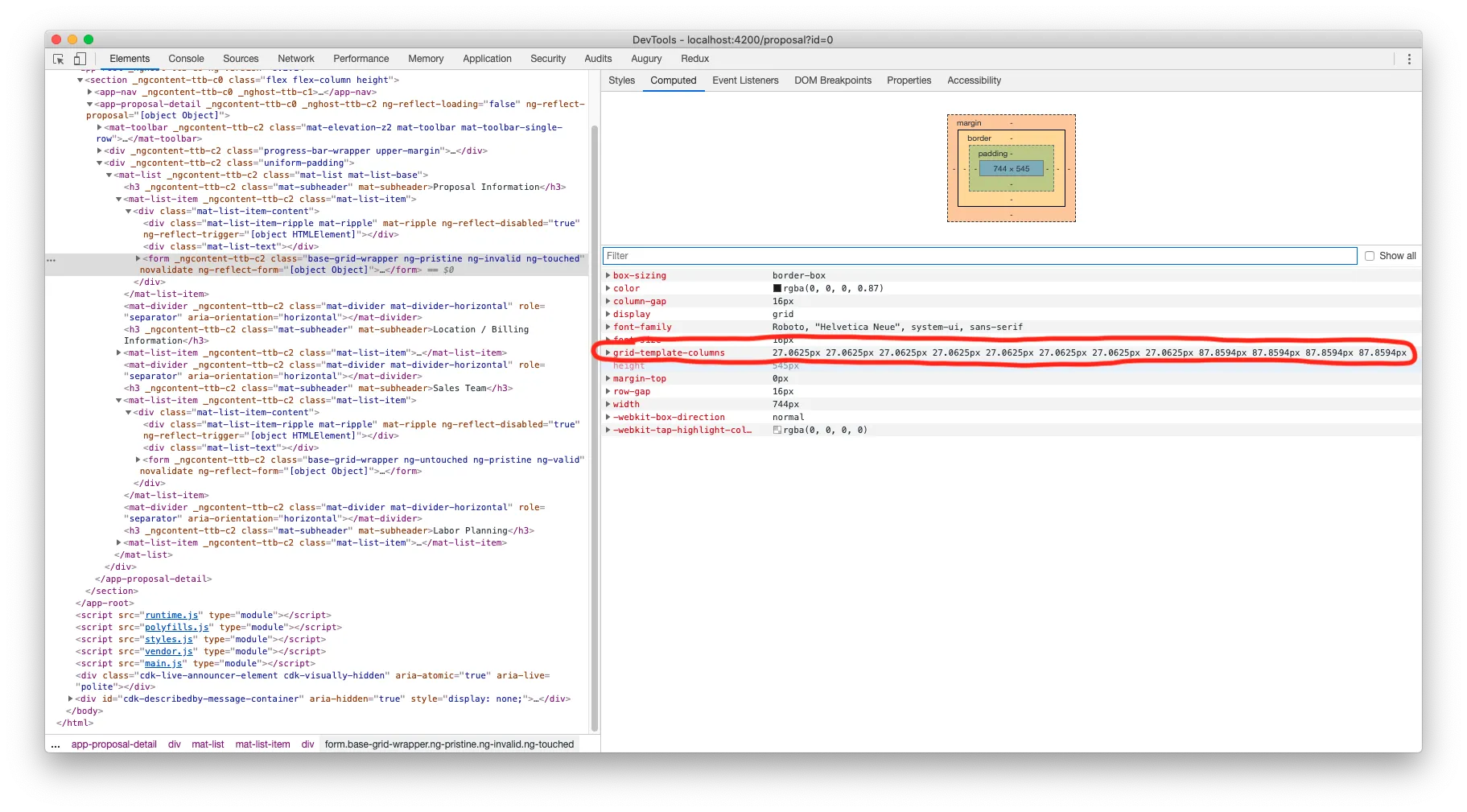Expand the column-gap computed property
This screenshot has height=812, width=1467.
click(608, 301)
